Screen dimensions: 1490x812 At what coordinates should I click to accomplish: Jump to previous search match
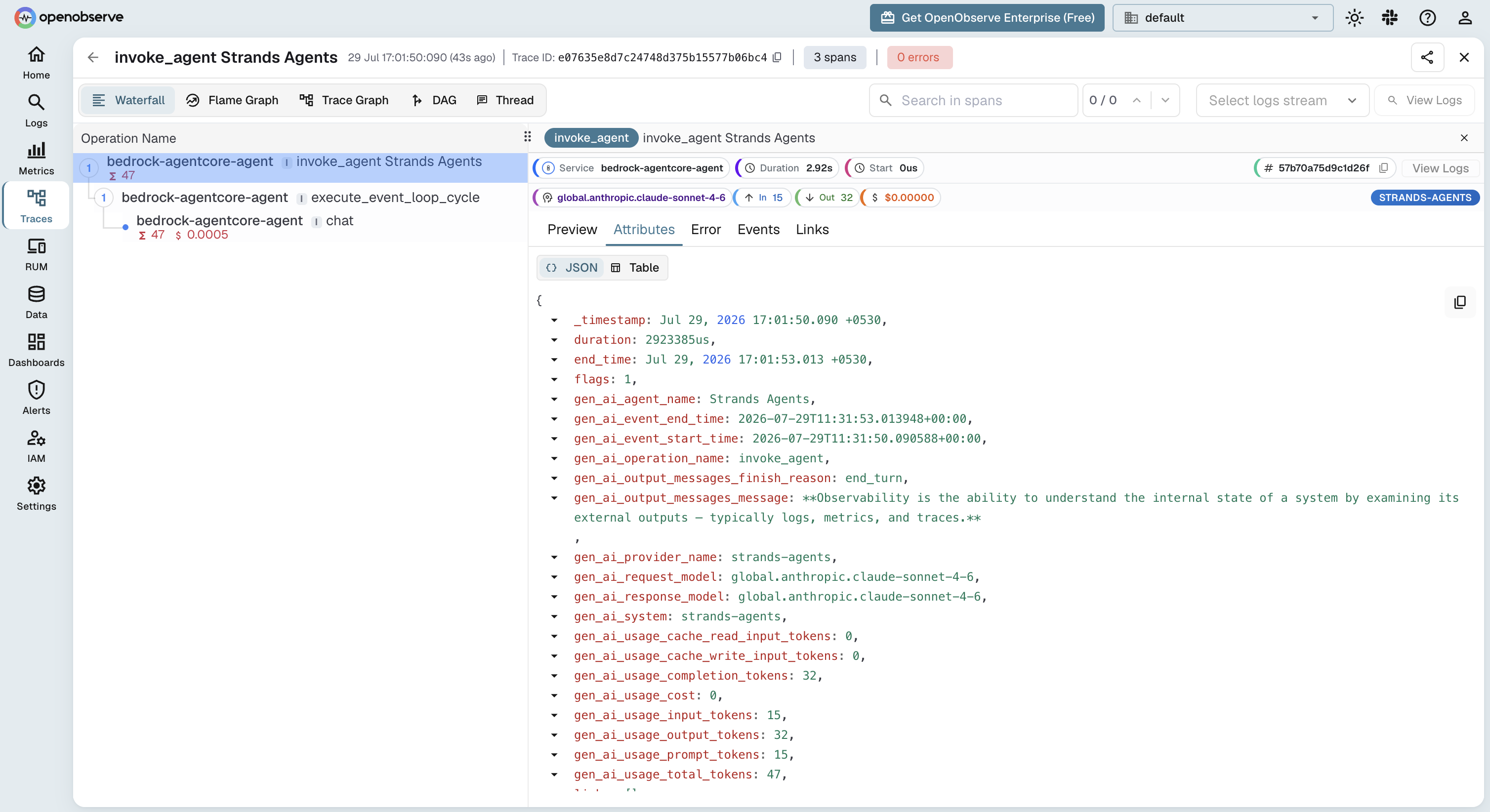(1137, 100)
